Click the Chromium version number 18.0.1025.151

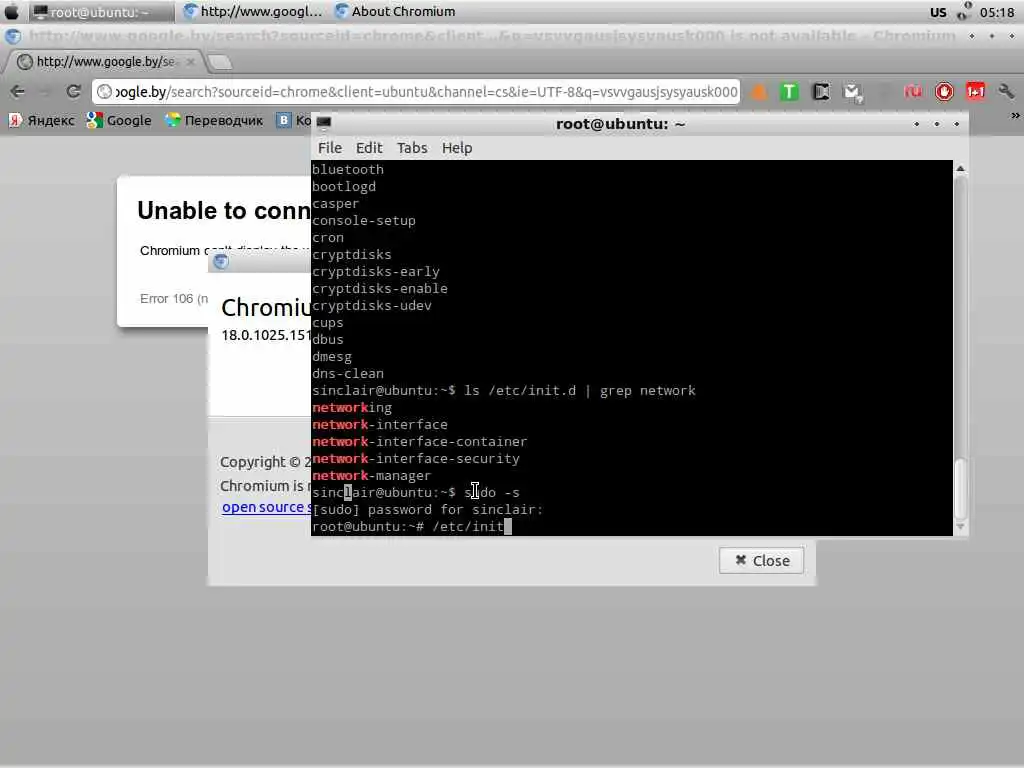tap(266, 335)
